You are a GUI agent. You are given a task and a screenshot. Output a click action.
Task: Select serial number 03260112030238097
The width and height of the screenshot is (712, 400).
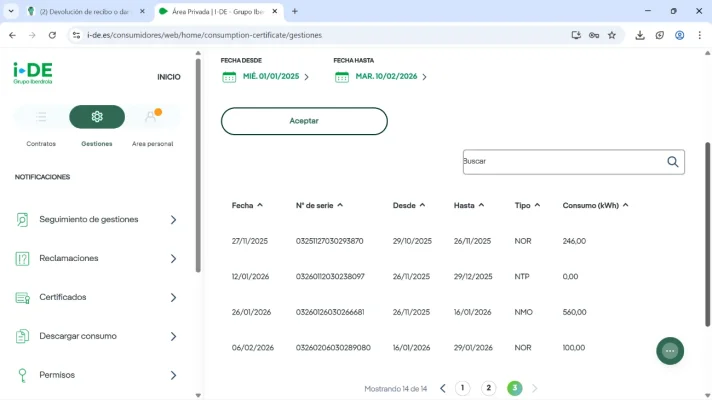[x=330, y=277]
